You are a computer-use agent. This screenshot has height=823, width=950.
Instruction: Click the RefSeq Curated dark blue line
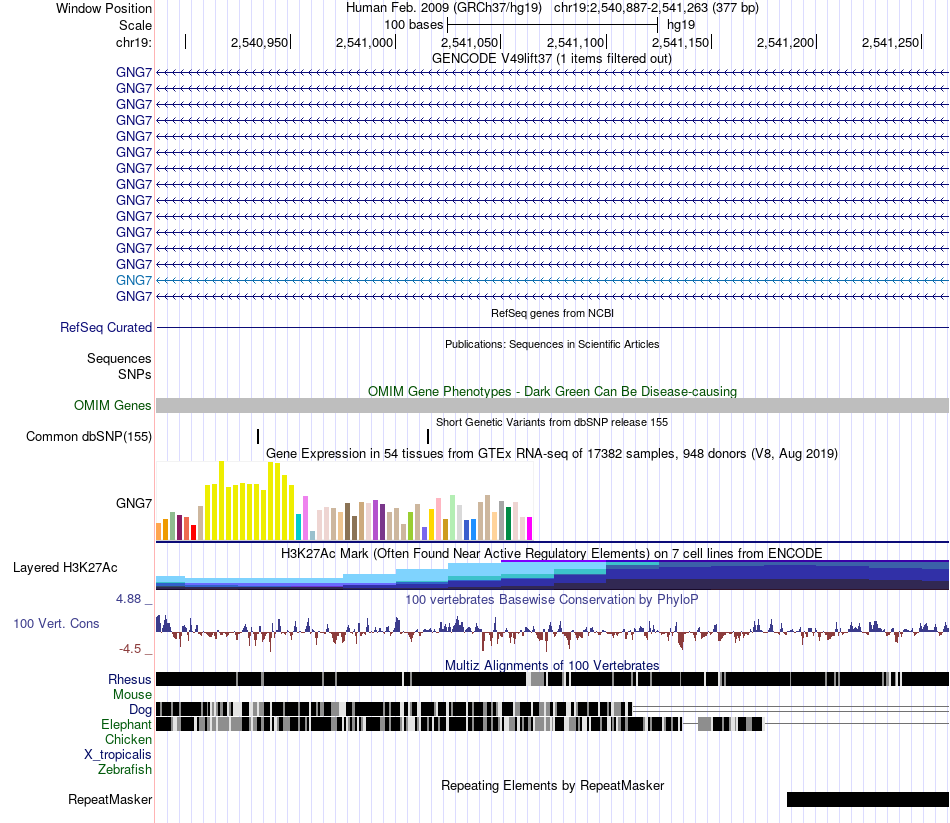coord(552,328)
